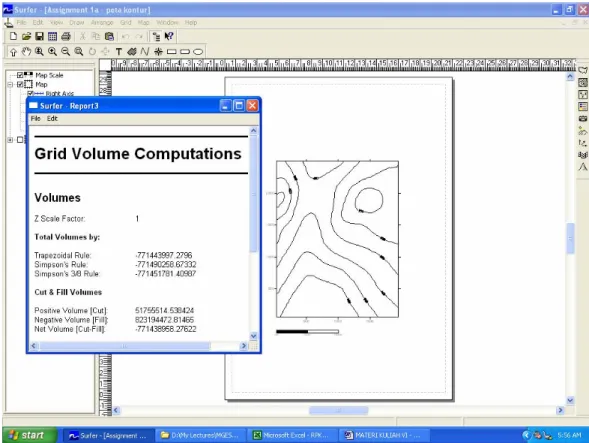Viewport: 589px width, 443px height.
Task: Choose the Select arrow tool
Action: (13, 52)
